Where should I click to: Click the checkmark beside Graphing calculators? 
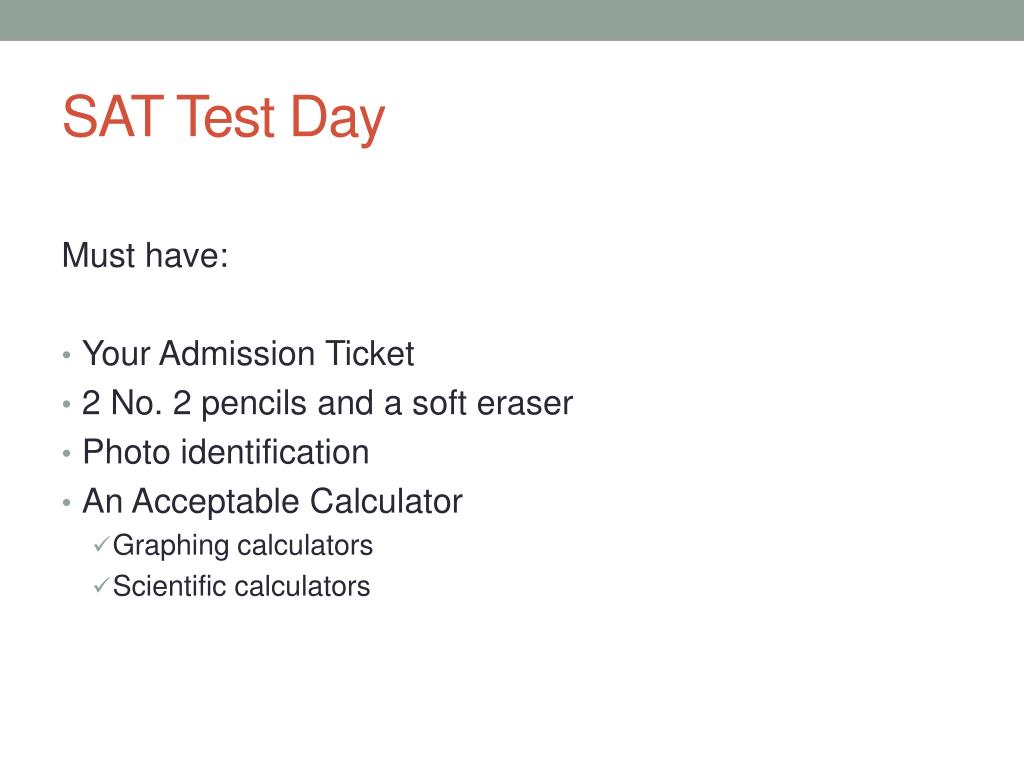tap(101, 544)
